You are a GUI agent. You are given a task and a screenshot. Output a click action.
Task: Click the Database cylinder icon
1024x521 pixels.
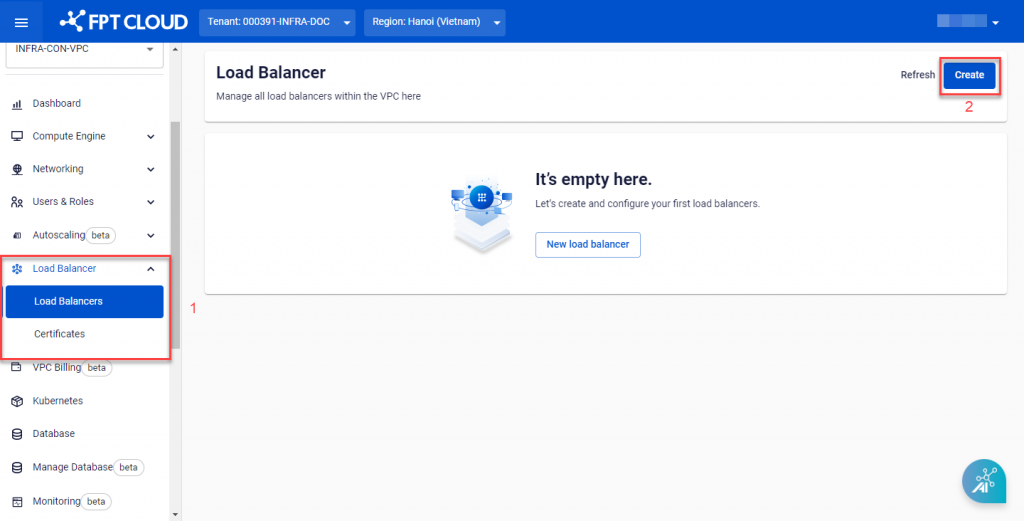pyautogui.click(x=17, y=434)
